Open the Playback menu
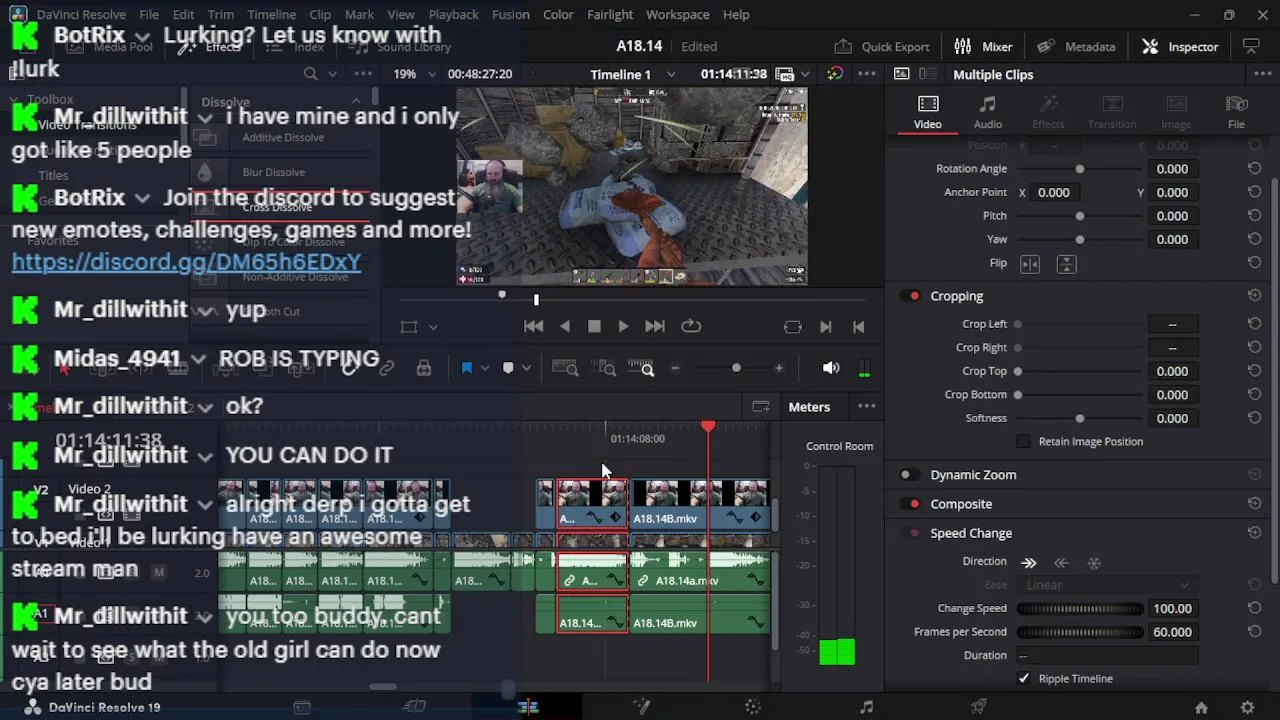The width and height of the screenshot is (1280, 720). (453, 14)
